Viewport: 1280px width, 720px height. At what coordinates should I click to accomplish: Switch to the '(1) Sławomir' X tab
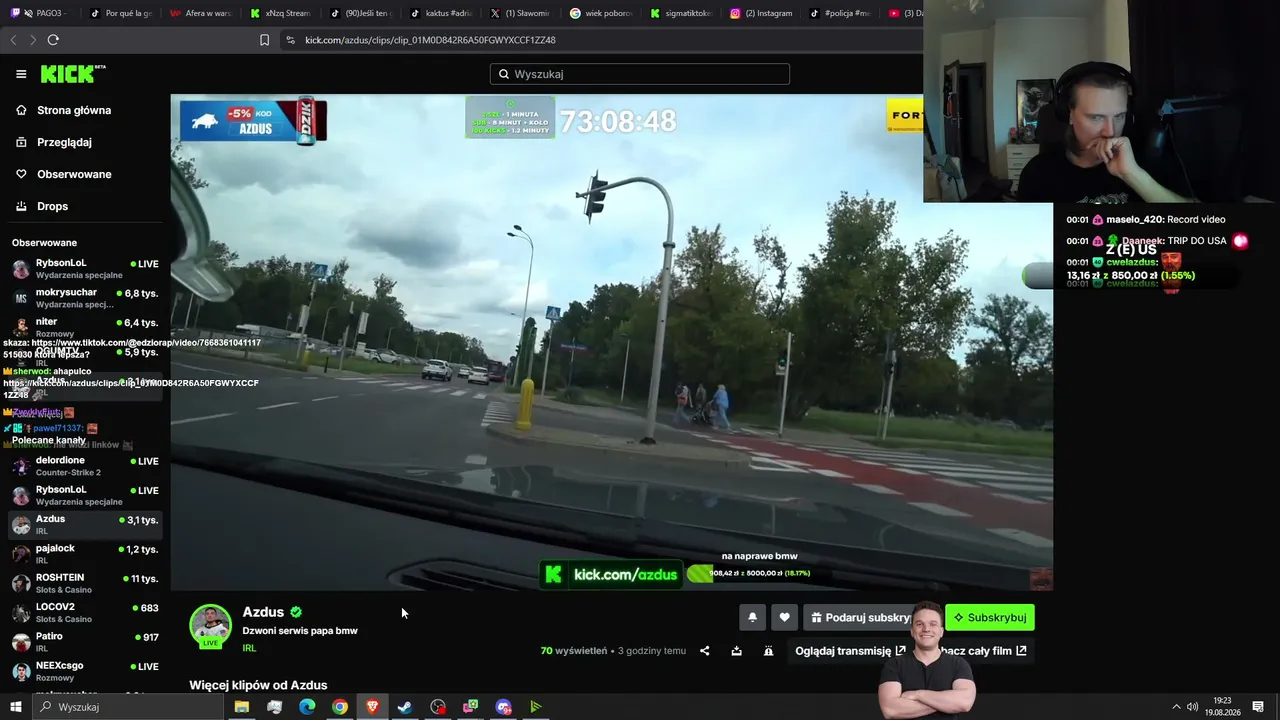pos(520,13)
